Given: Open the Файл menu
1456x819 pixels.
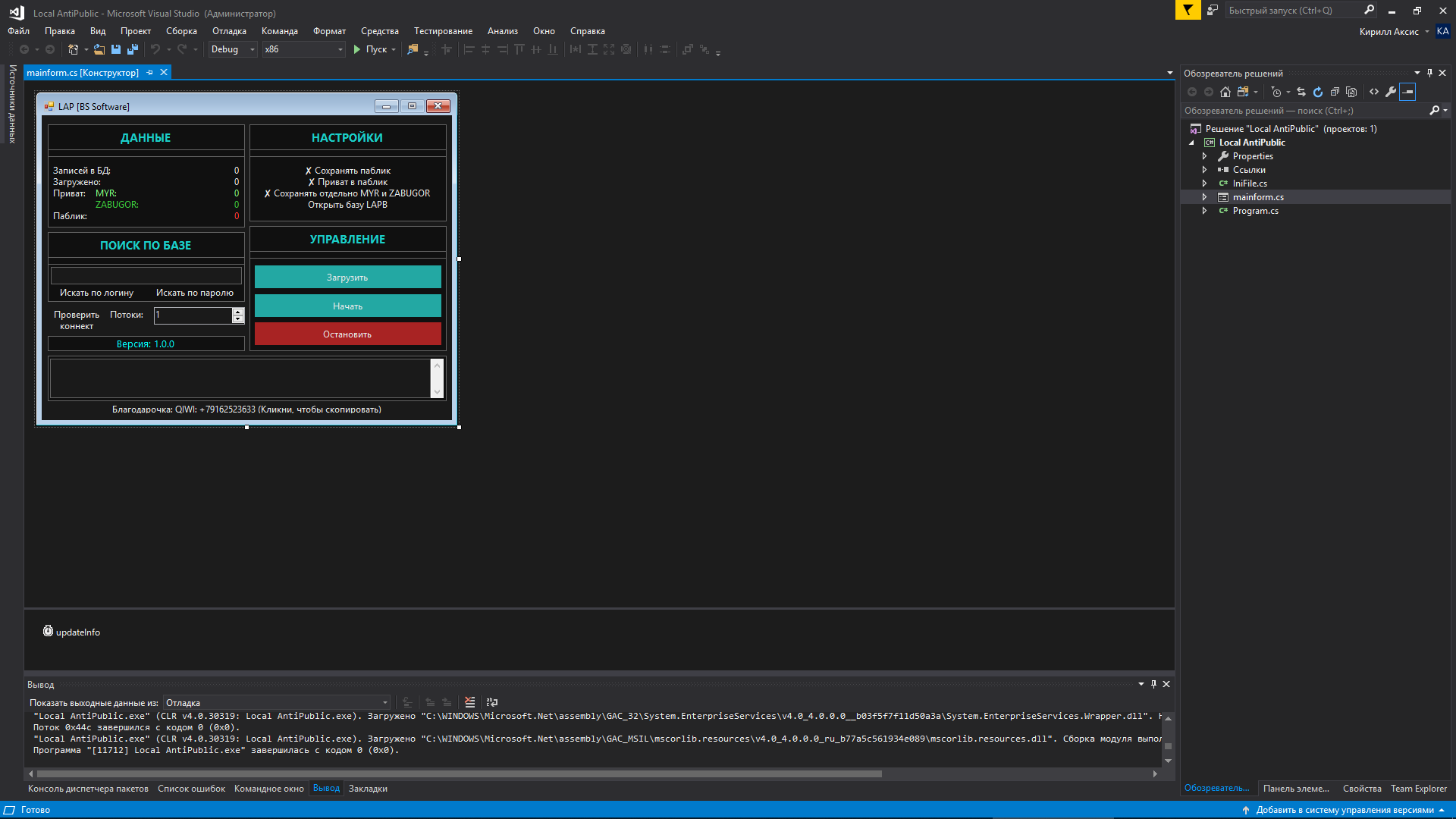Looking at the screenshot, I should pos(19,31).
